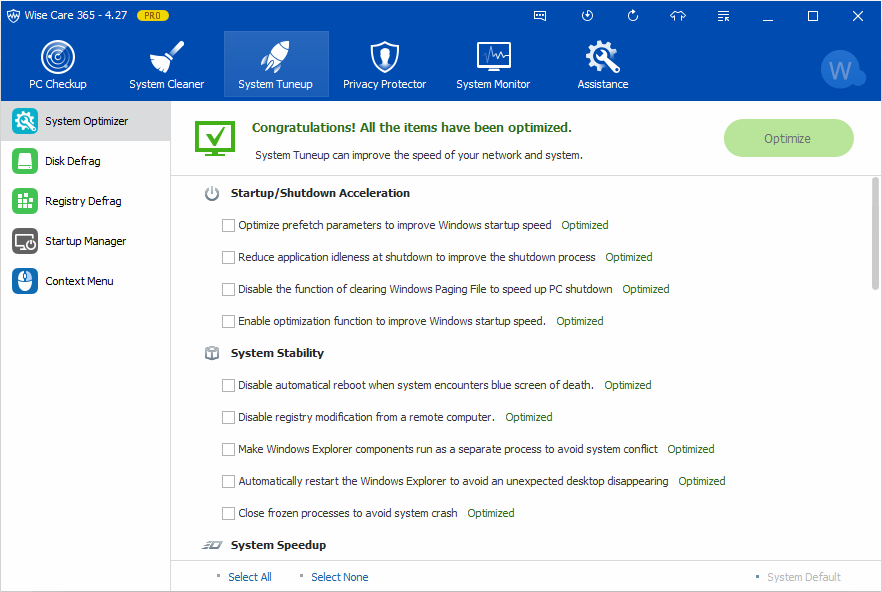The width and height of the screenshot is (882, 592).
Task: Click the System Tuneup tab label
Action: (275, 84)
